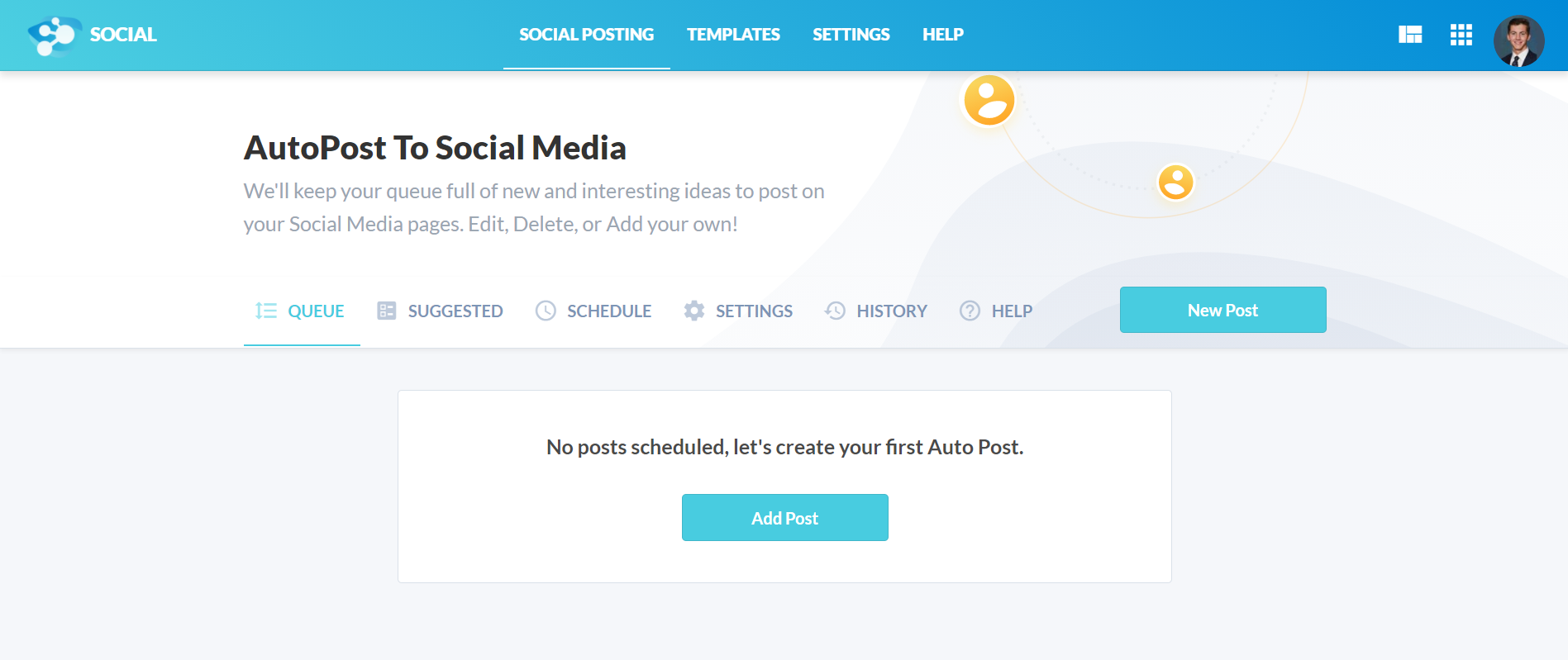Click the AutoPost To Social Media heading
Viewport: 1568px width, 660px height.
click(435, 148)
